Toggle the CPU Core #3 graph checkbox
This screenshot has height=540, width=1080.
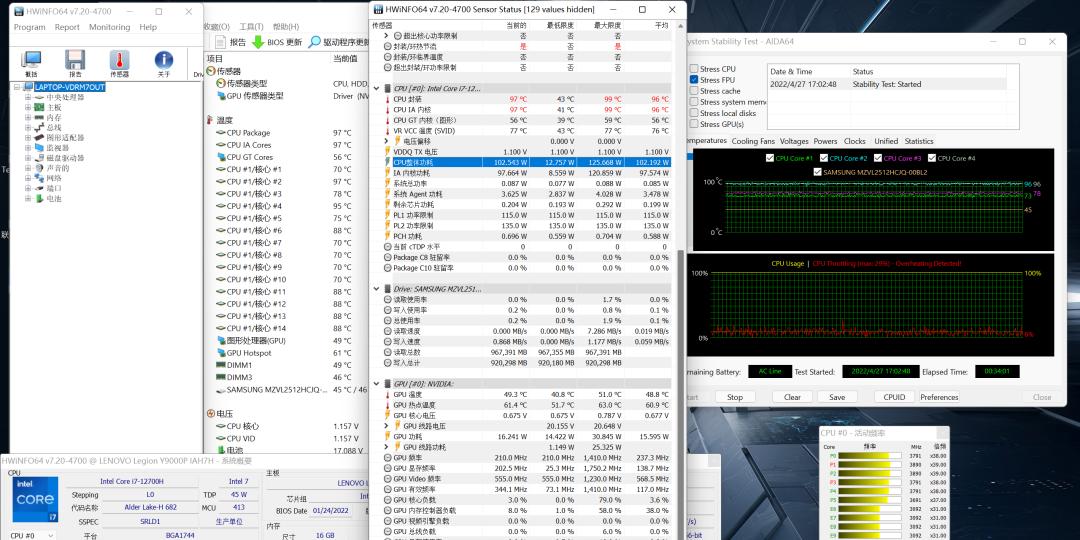click(x=878, y=158)
